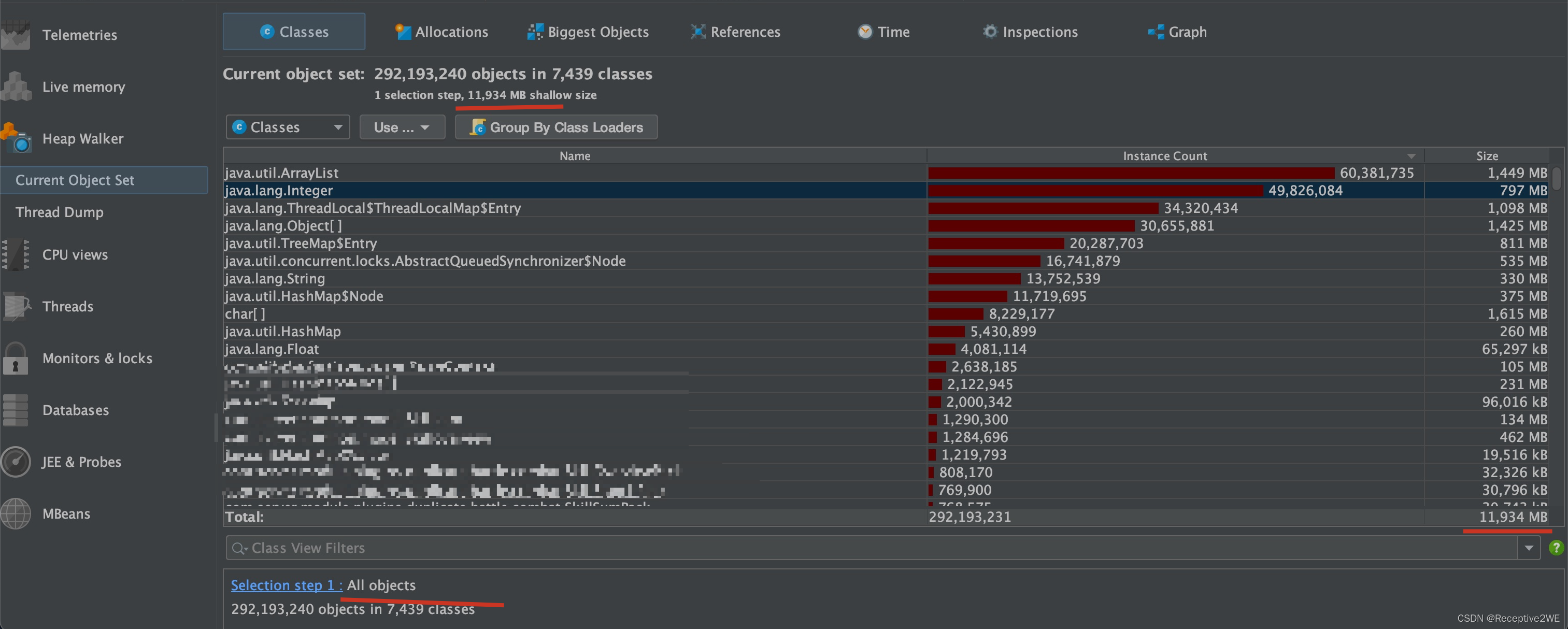Open the Time tab
This screenshot has height=629, width=1568.
pos(883,32)
